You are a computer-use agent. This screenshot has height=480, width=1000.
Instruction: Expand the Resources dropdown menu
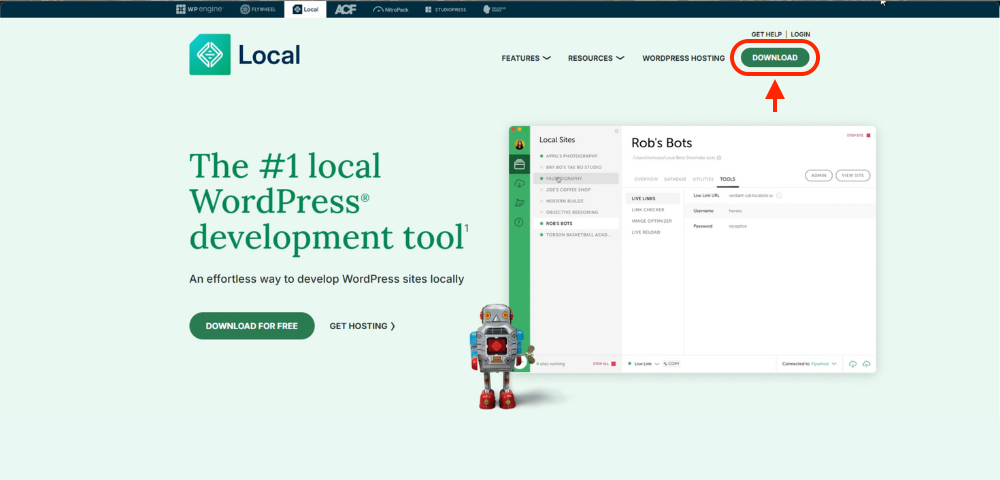tap(596, 58)
